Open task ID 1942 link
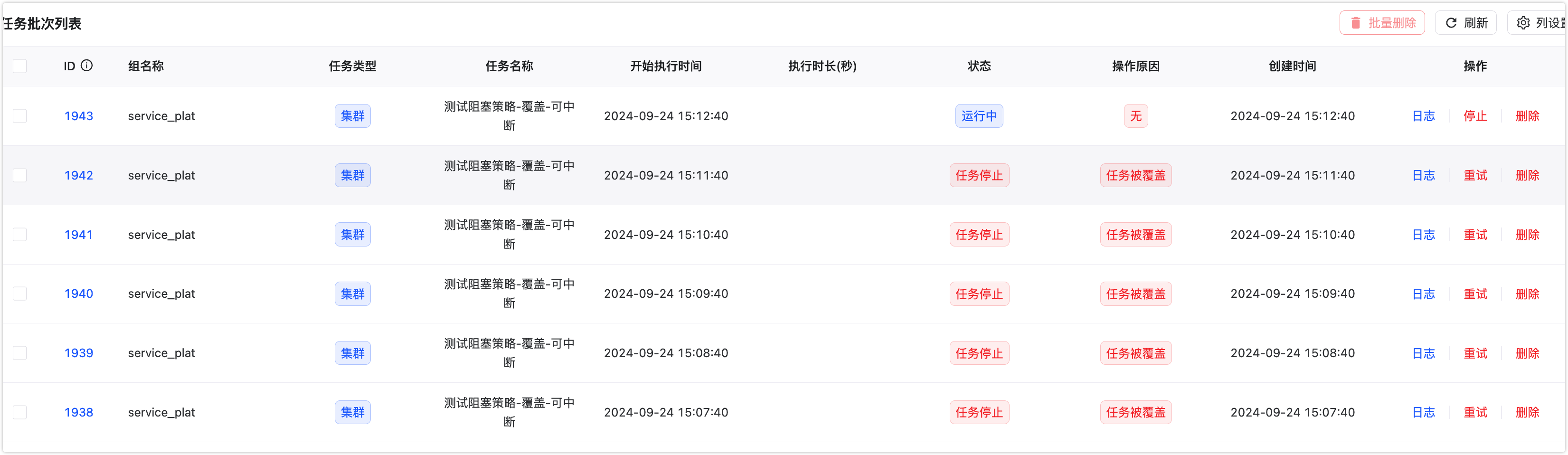Image resolution: width=1568 pixels, height=455 pixels. pos(78,175)
